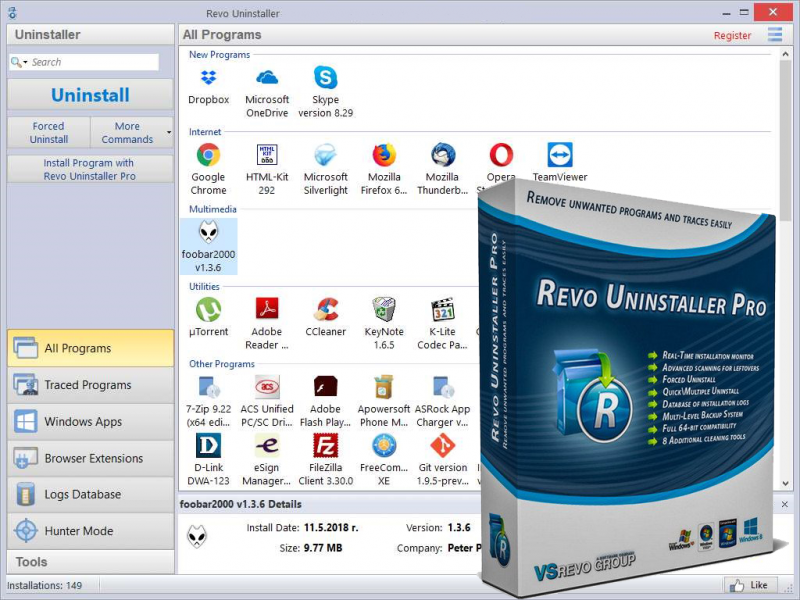The width and height of the screenshot is (800, 600).
Task: Click the big Uninstall button
Action: click(x=90, y=95)
